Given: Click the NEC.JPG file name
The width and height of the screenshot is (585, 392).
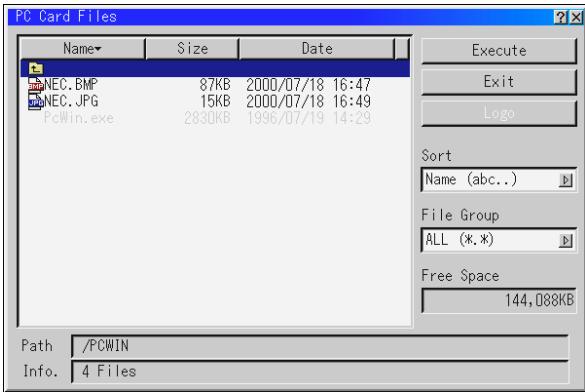Looking at the screenshot, I should [x=71, y=101].
